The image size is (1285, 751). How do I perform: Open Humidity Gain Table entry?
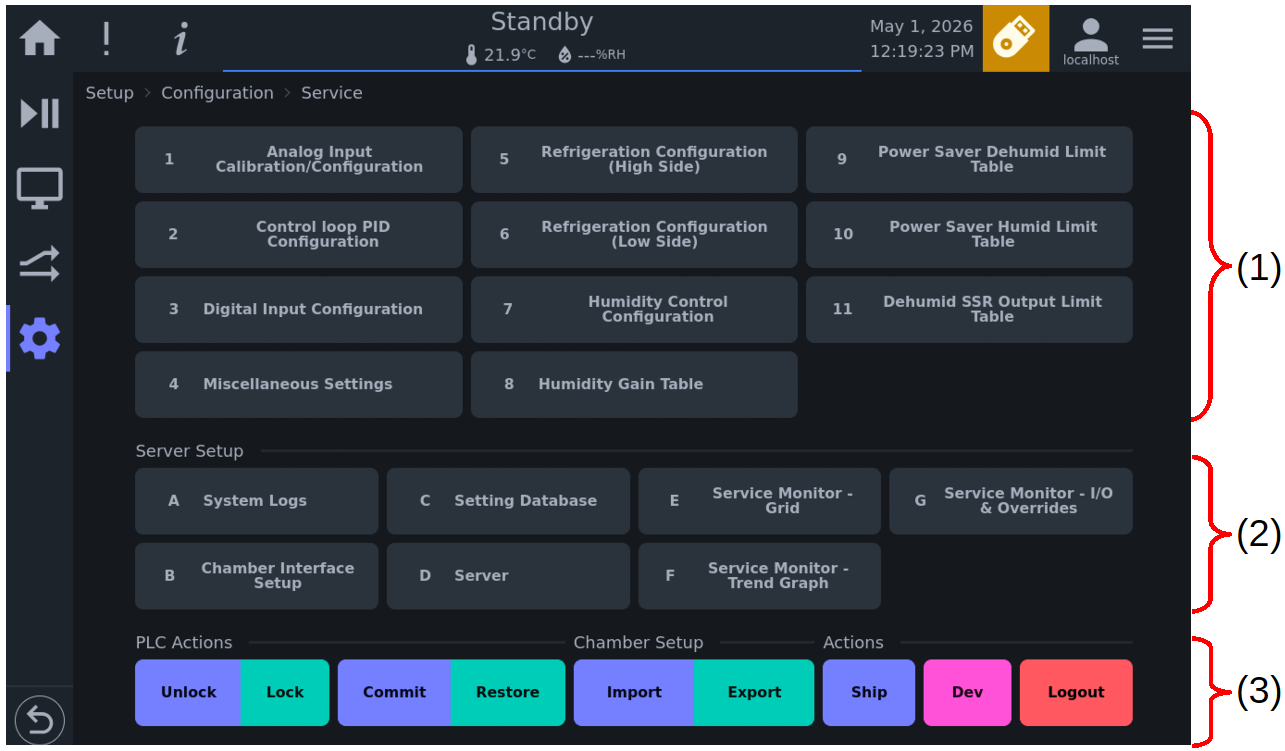[x=634, y=384]
